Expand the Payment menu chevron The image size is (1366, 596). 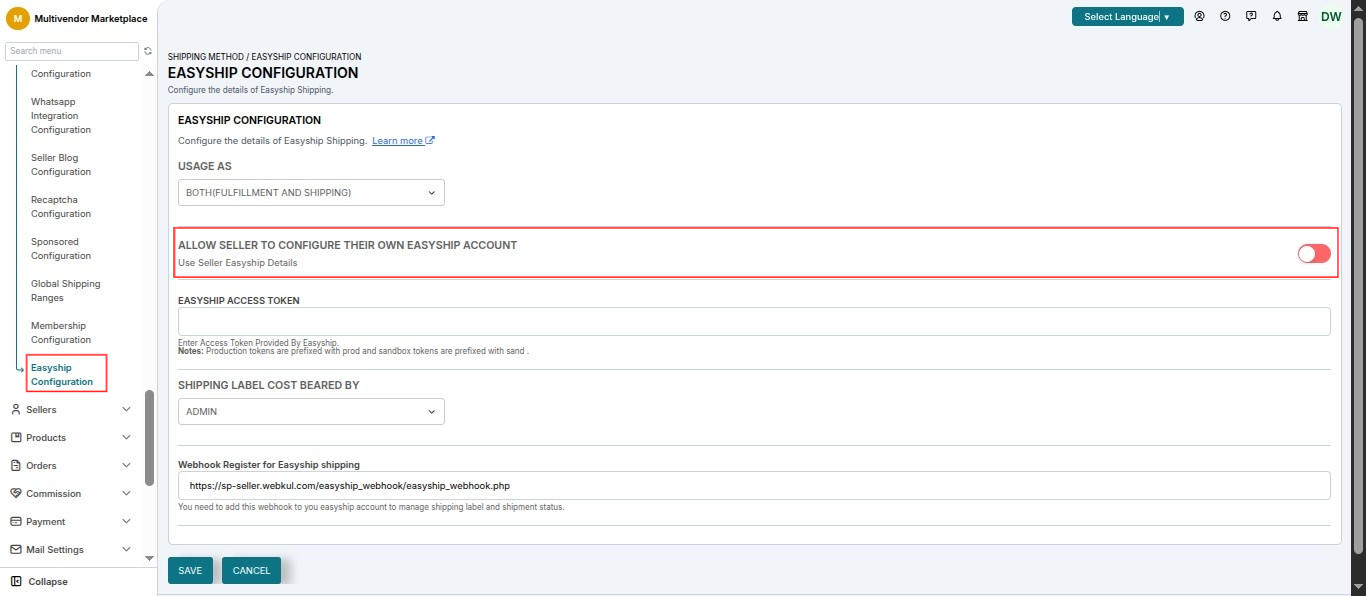(126, 521)
